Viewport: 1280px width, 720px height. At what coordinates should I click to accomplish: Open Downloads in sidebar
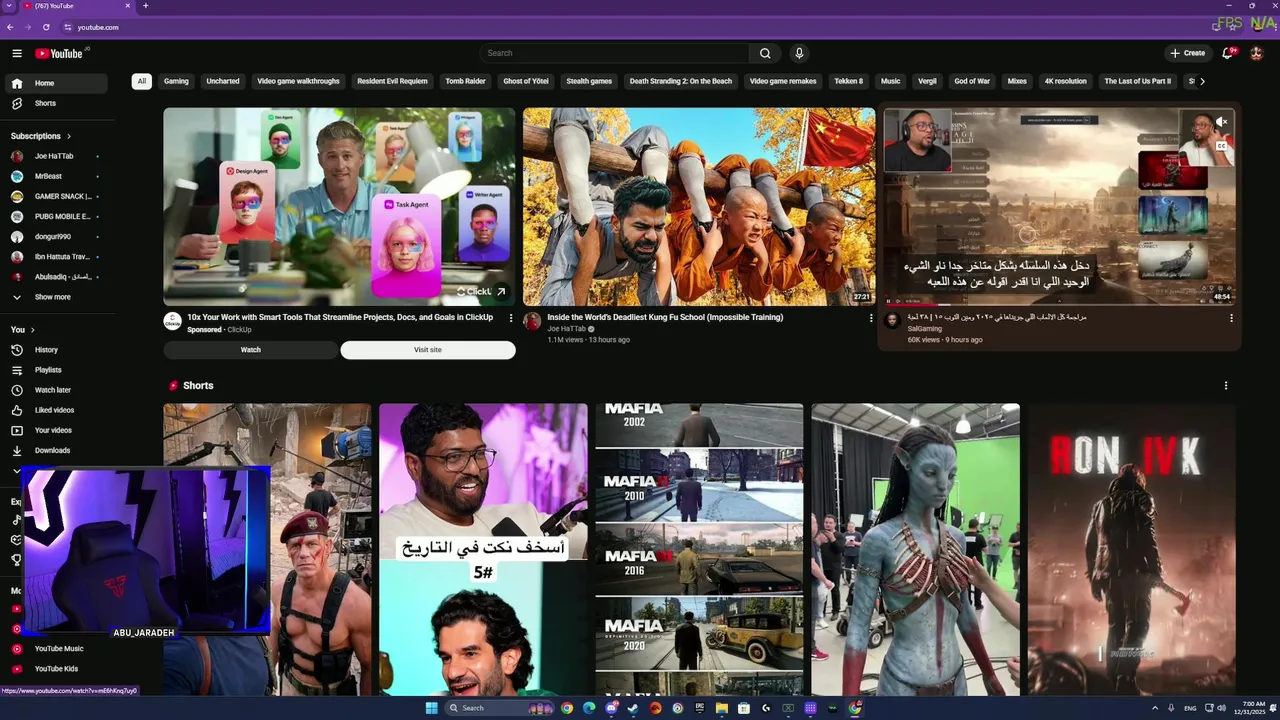pyautogui.click(x=57, y=450)
